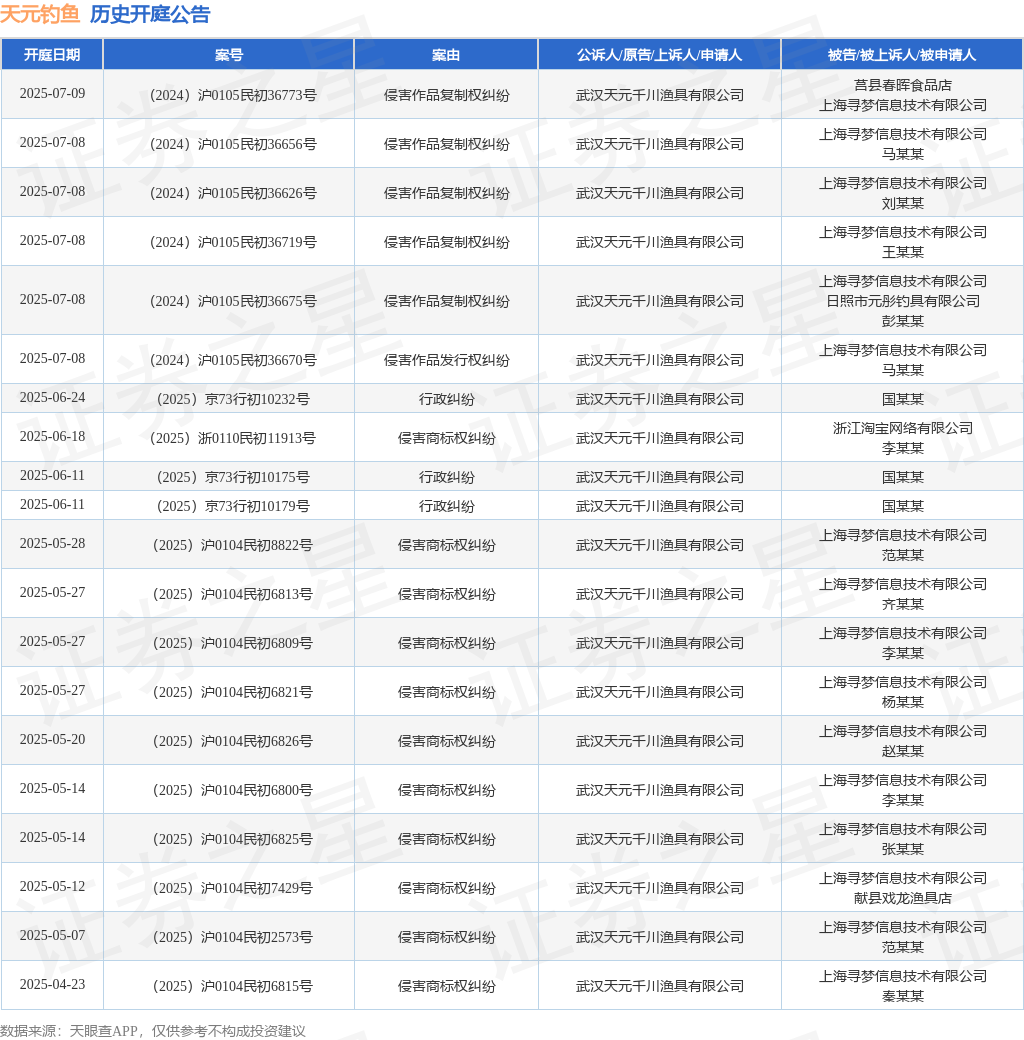Click case number 浙0110民初11913号

pyautogui.click(x=257, y=438)
